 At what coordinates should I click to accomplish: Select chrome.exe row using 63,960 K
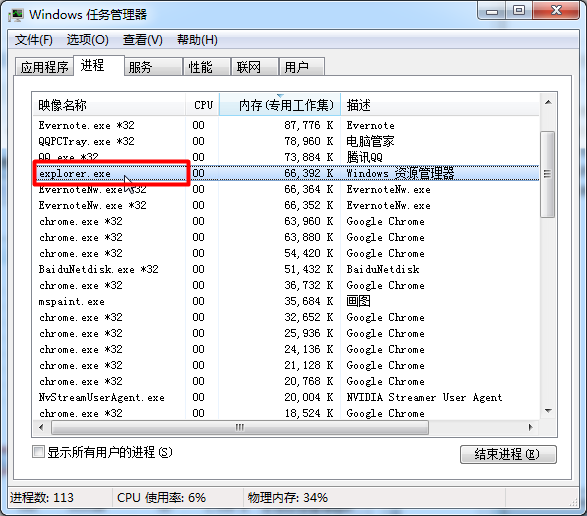[286, 221]
